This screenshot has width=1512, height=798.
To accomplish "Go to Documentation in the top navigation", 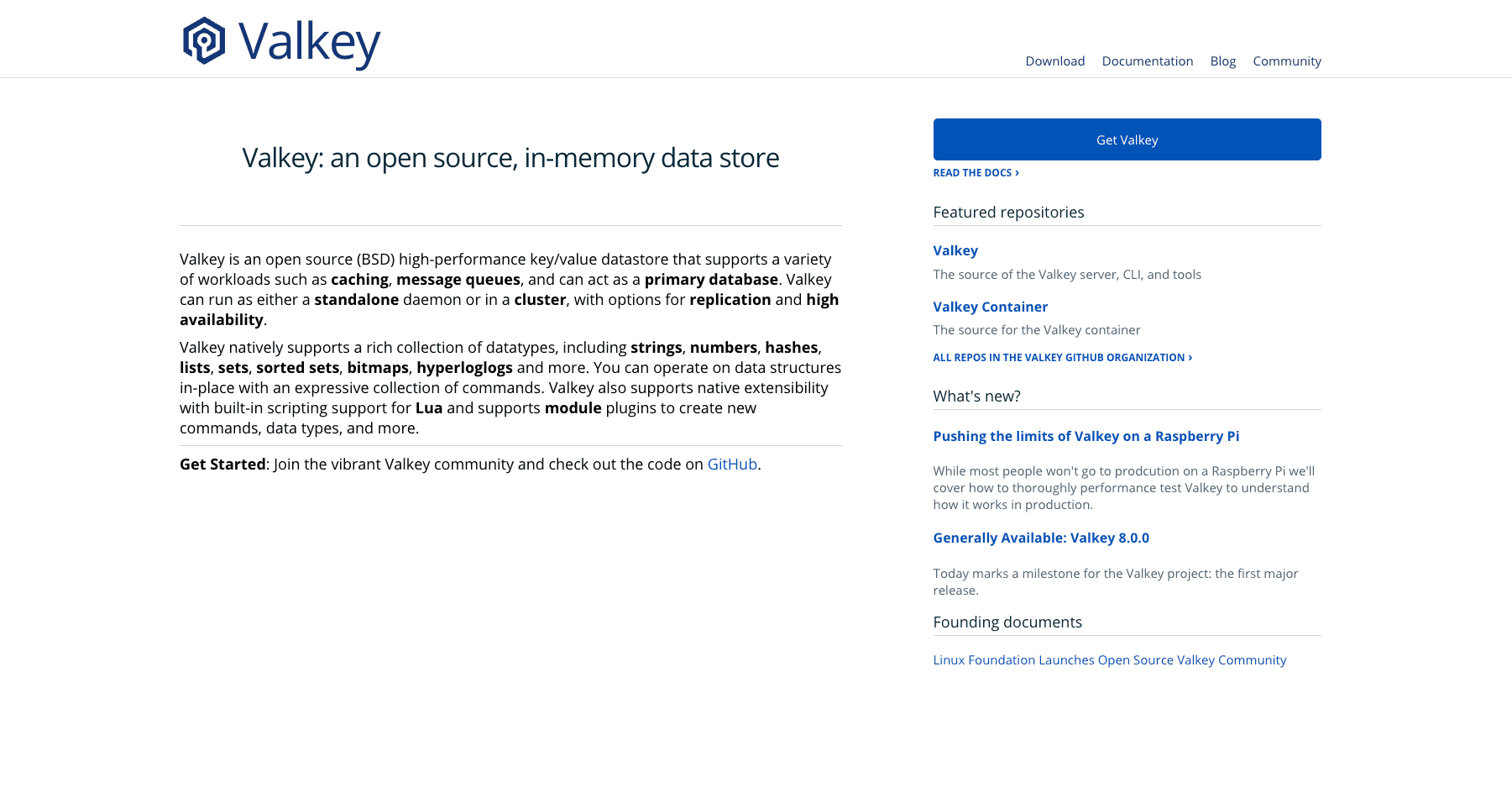I will coord(1147,61).
